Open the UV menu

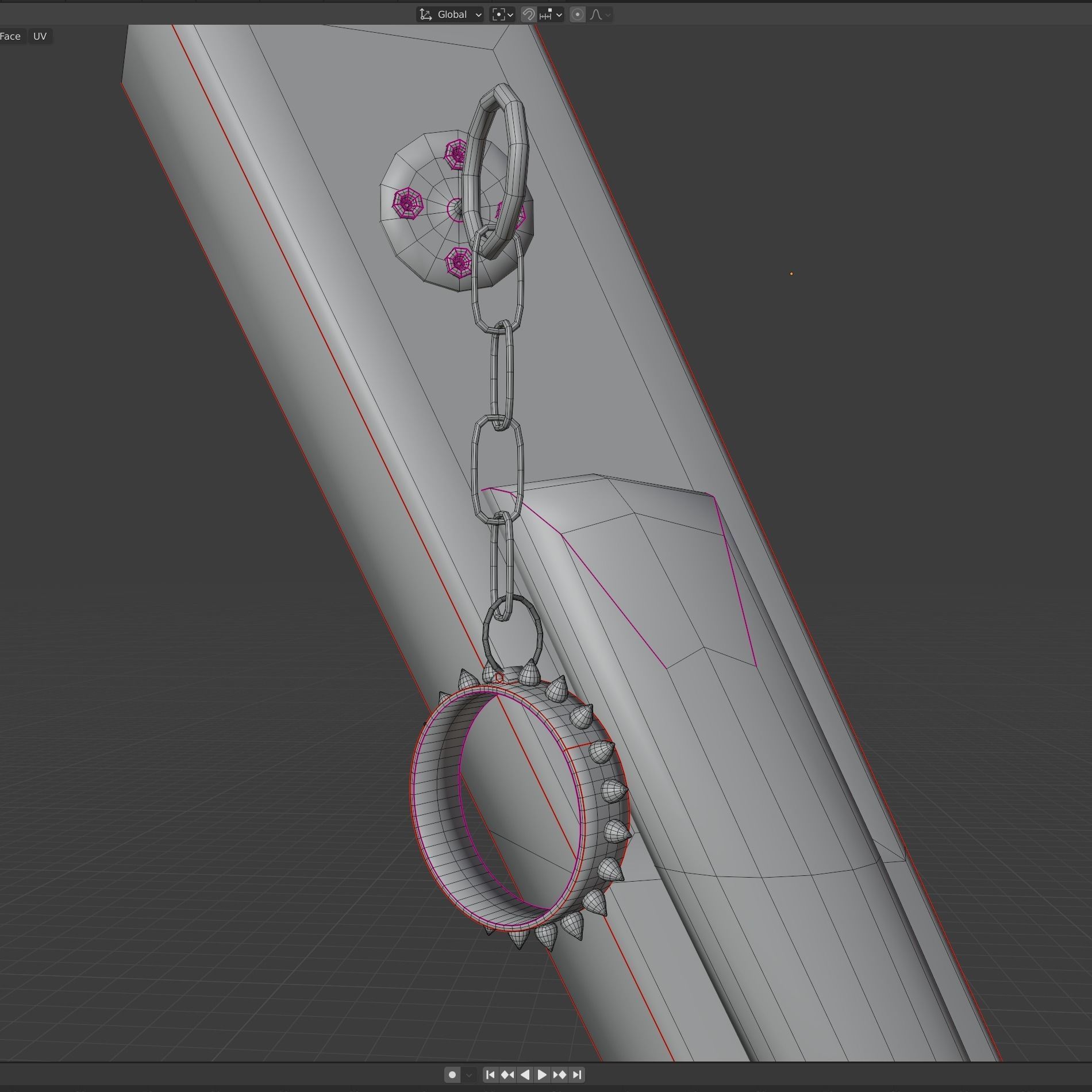[40, 36]
